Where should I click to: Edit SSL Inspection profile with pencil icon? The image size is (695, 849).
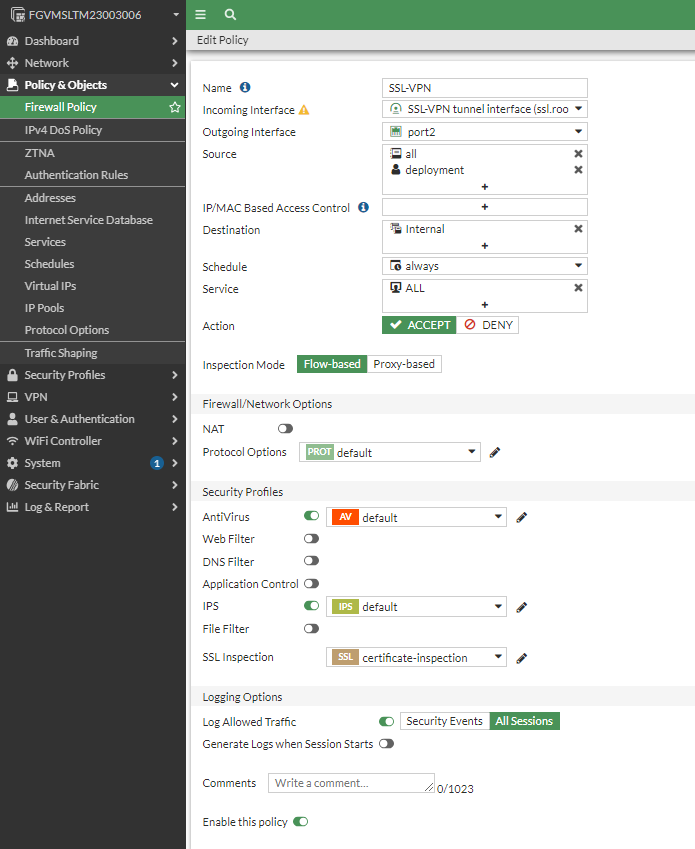pyautogui.click(x=521, y=658)
